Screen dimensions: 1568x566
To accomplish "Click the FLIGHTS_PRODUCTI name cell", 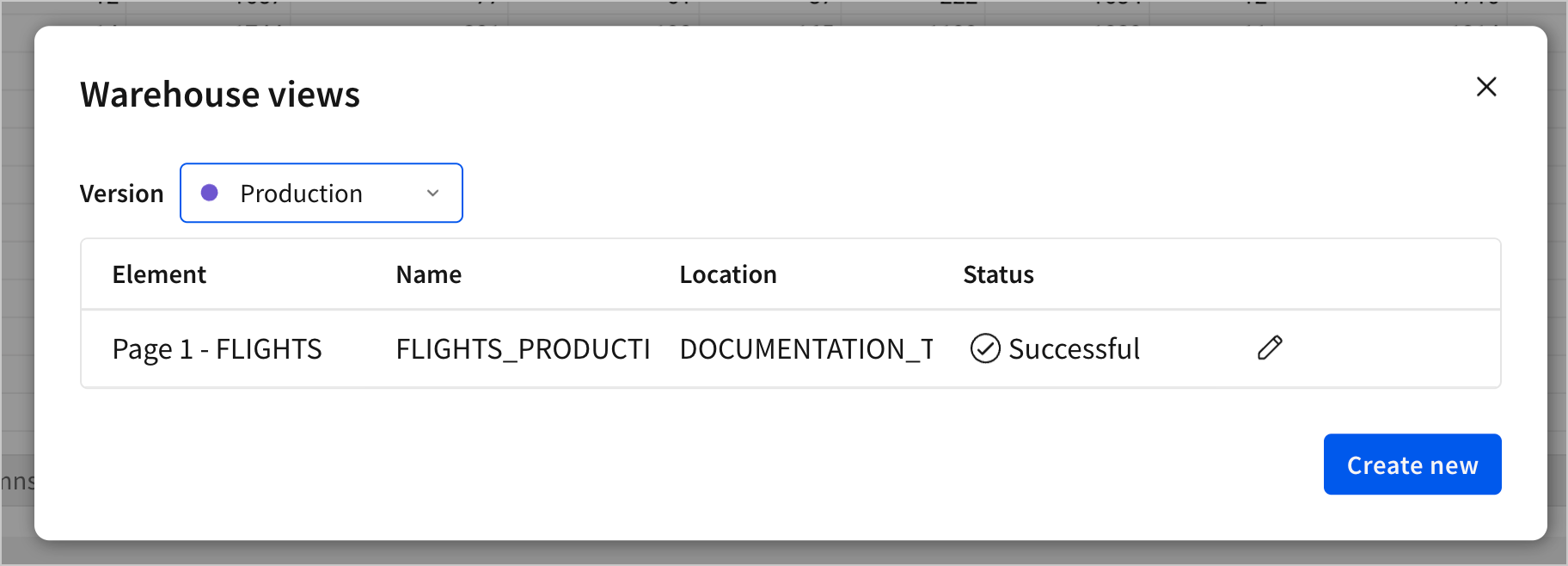I will coord(523,348).
